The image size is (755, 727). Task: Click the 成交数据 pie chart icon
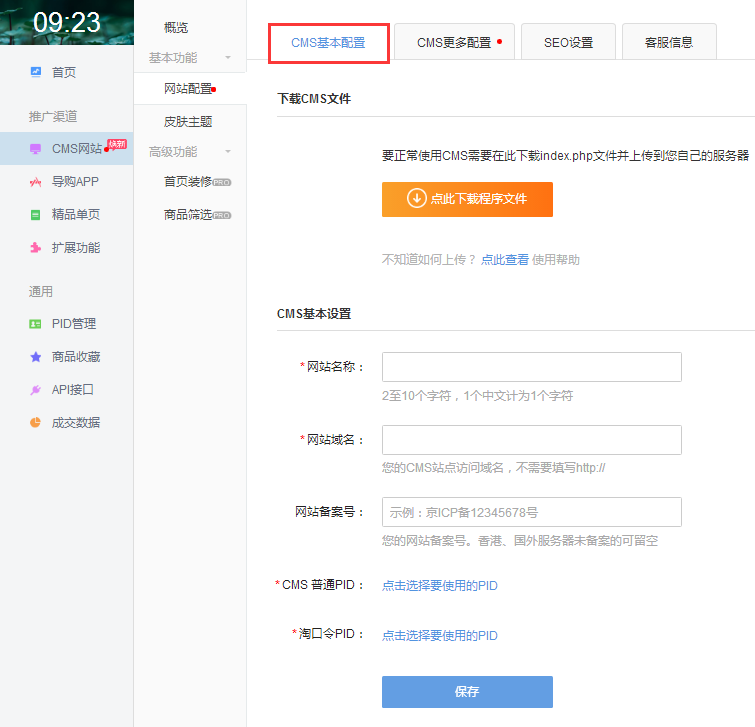click(36, 423)
